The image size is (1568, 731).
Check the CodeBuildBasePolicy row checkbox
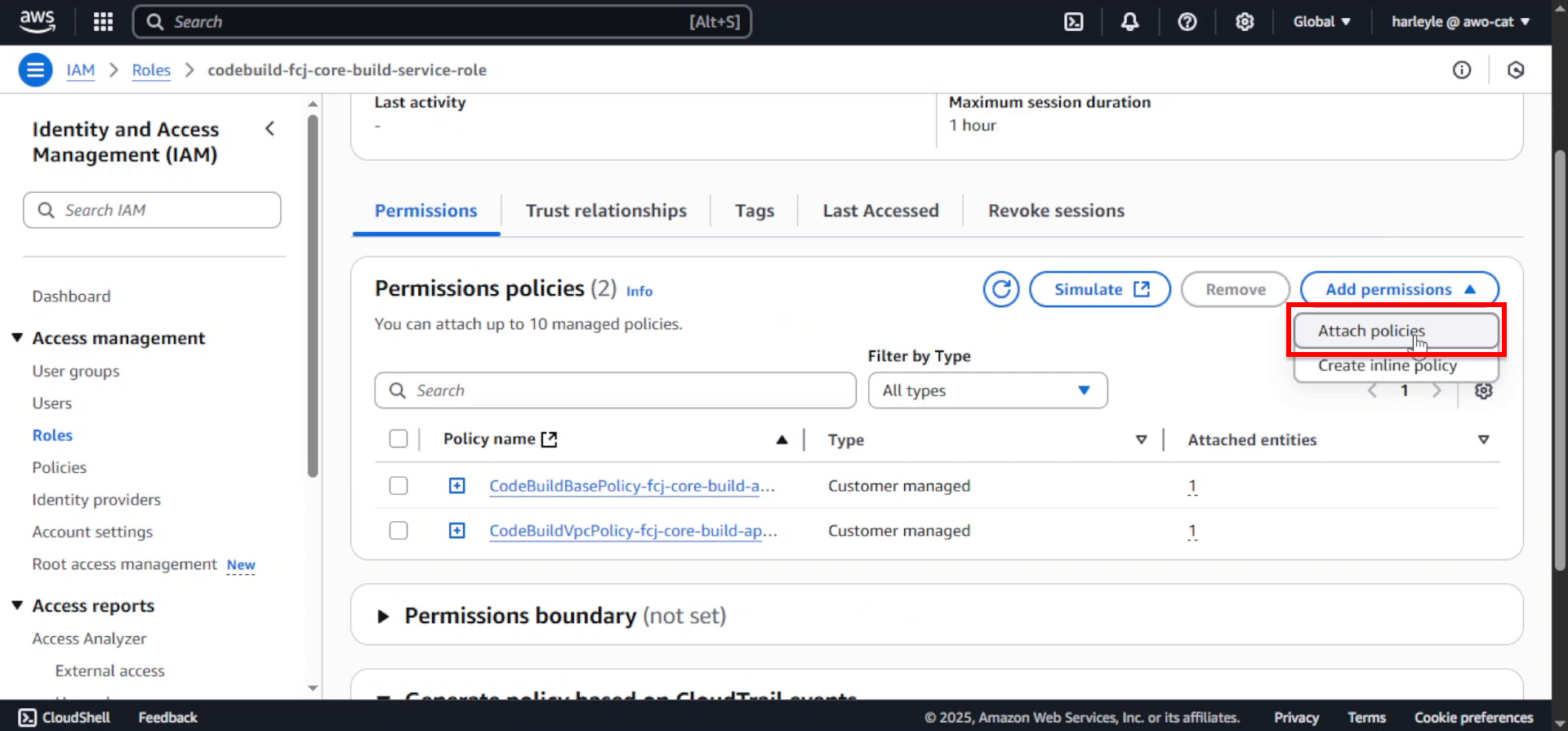click(399, 486)
